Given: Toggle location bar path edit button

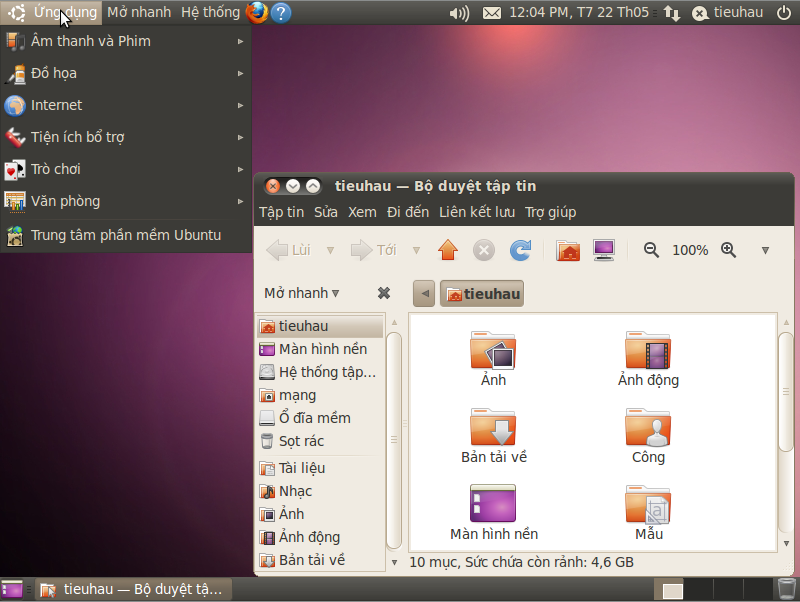Looking at the screenshot, I should [423, 293].
